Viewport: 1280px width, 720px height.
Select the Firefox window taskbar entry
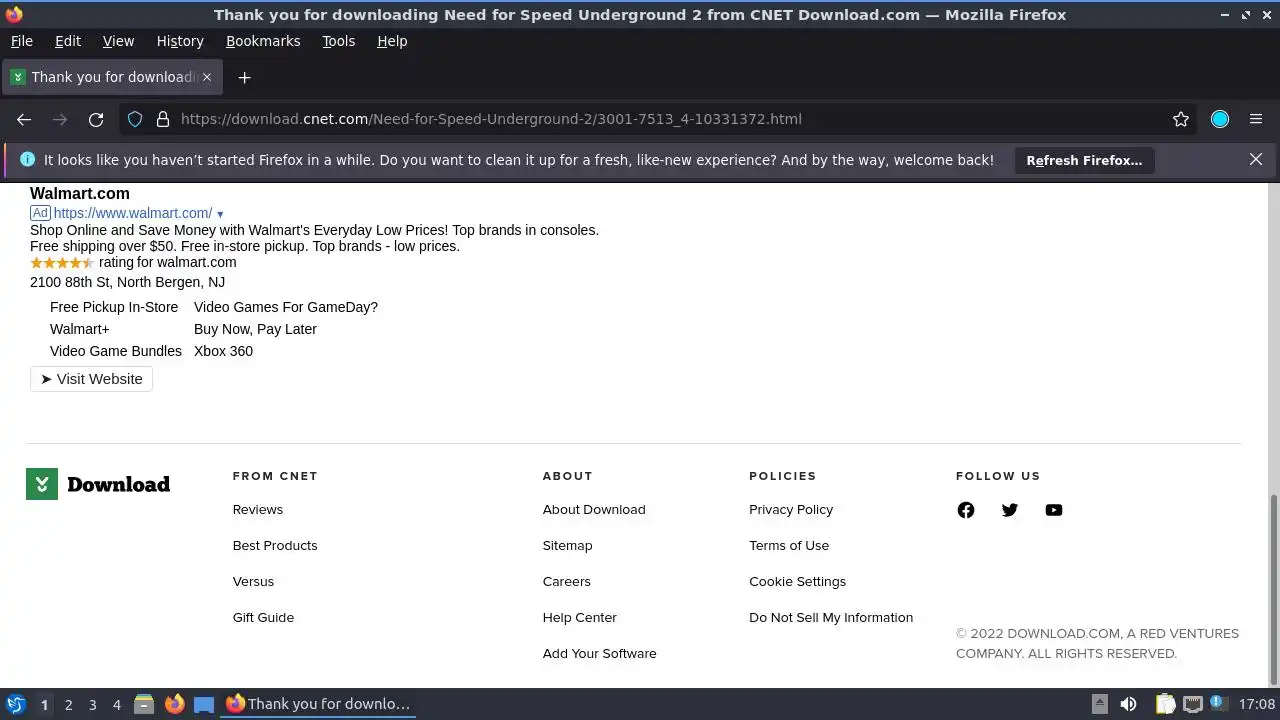click(x=318, y=704)
